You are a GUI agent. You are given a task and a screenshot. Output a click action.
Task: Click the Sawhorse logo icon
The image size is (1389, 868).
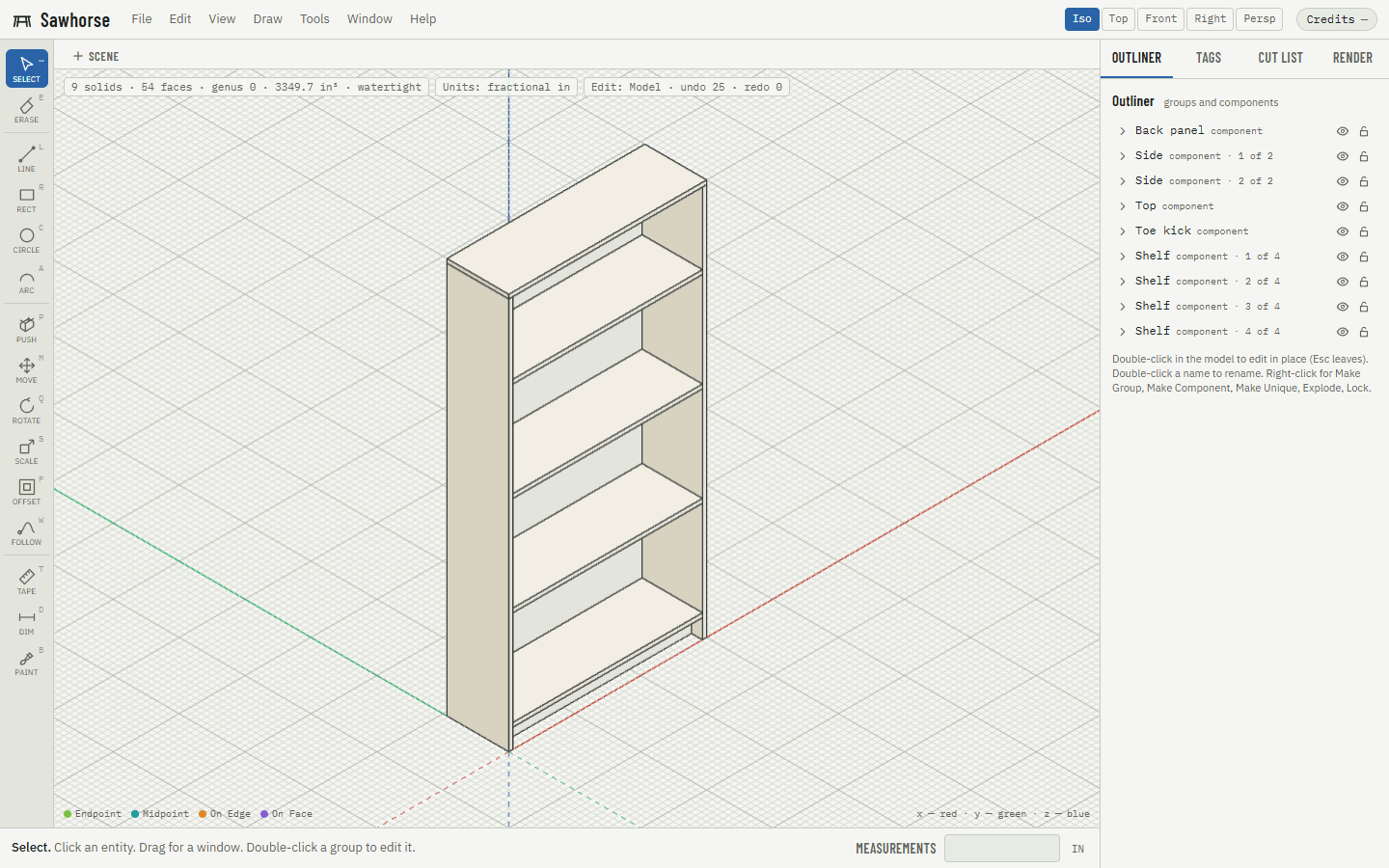tap(22, 20)
